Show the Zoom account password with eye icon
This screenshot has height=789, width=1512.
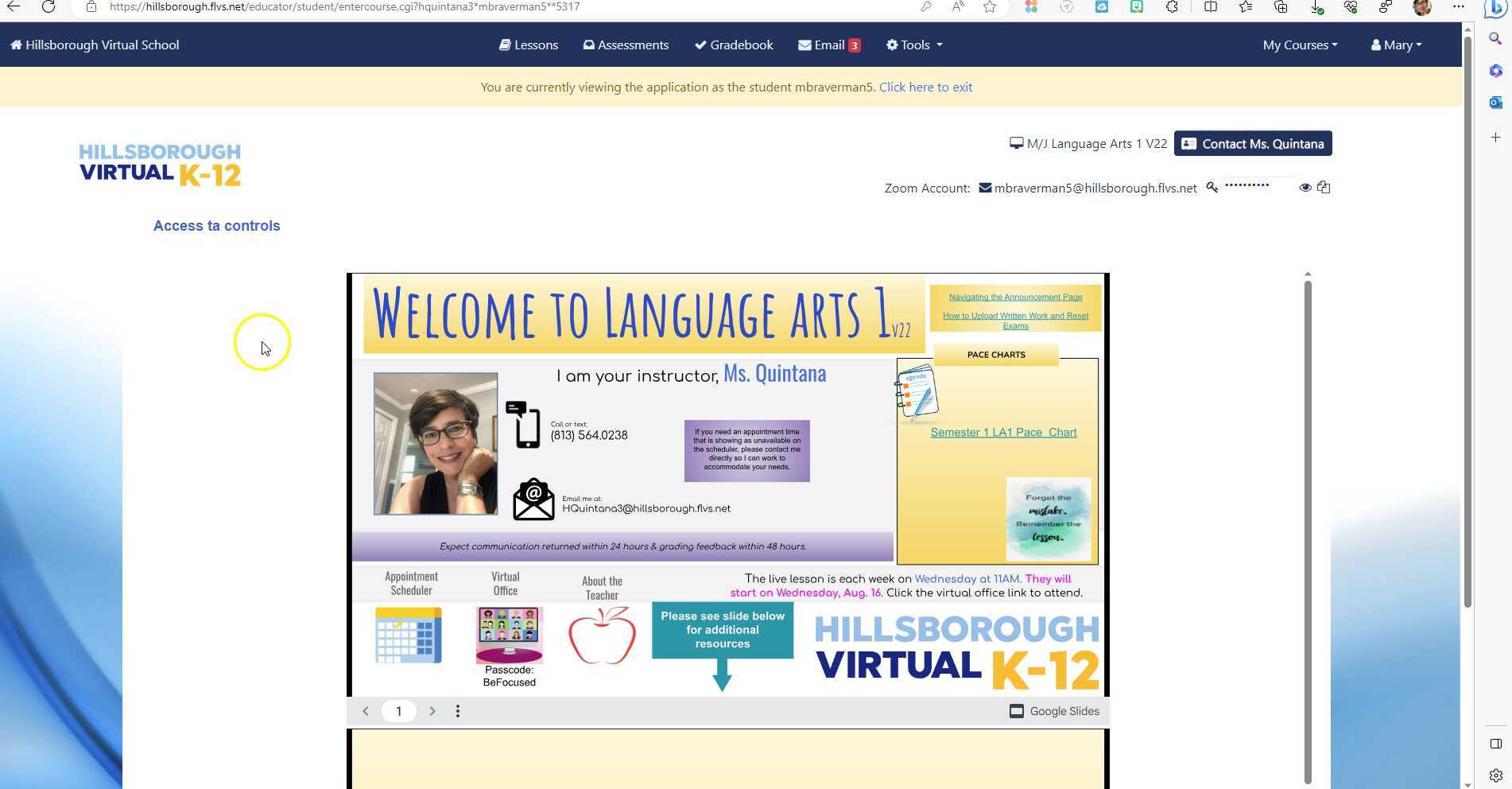(x=1305, y=188)
